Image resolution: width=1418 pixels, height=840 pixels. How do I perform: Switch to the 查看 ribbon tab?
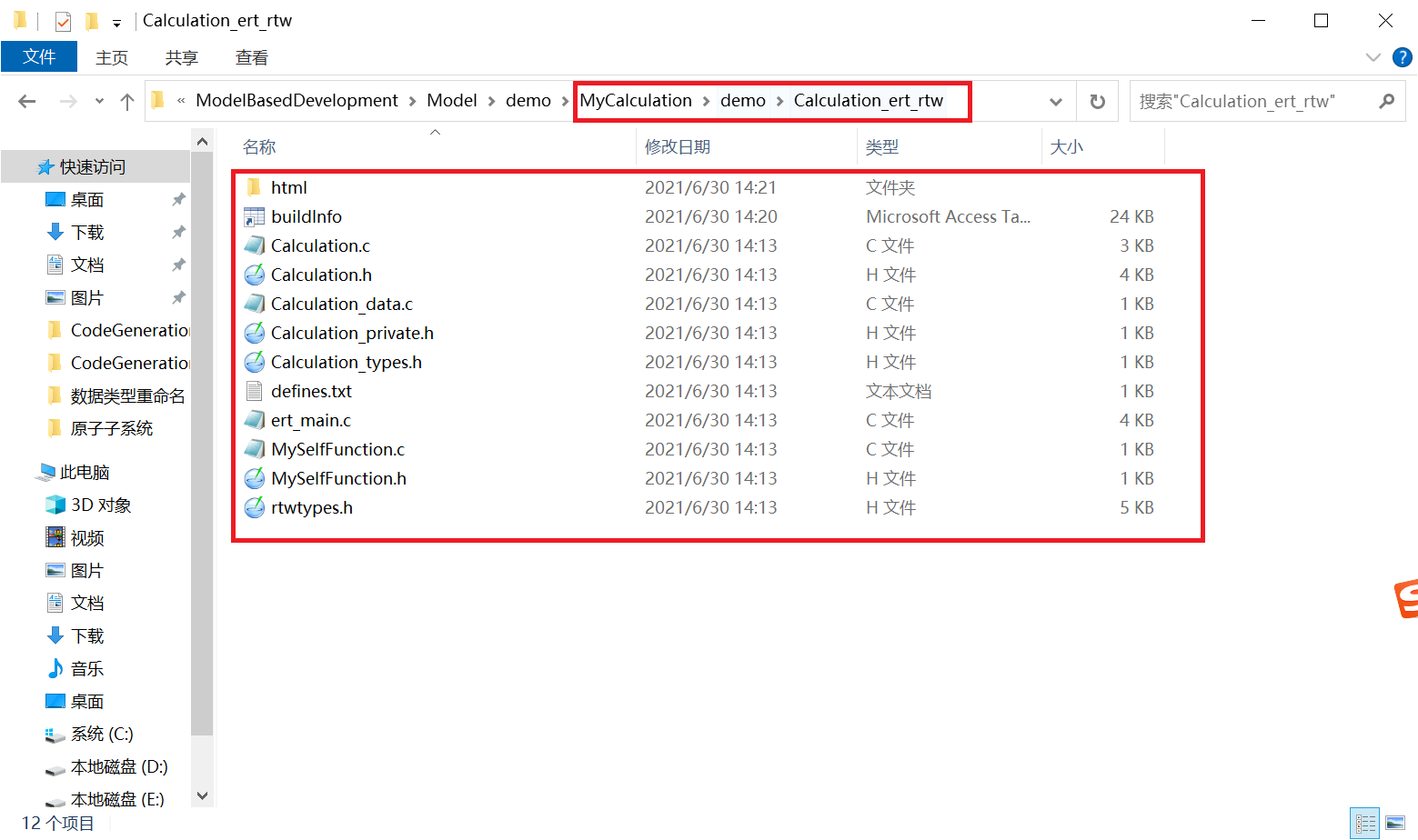[252, 57]
